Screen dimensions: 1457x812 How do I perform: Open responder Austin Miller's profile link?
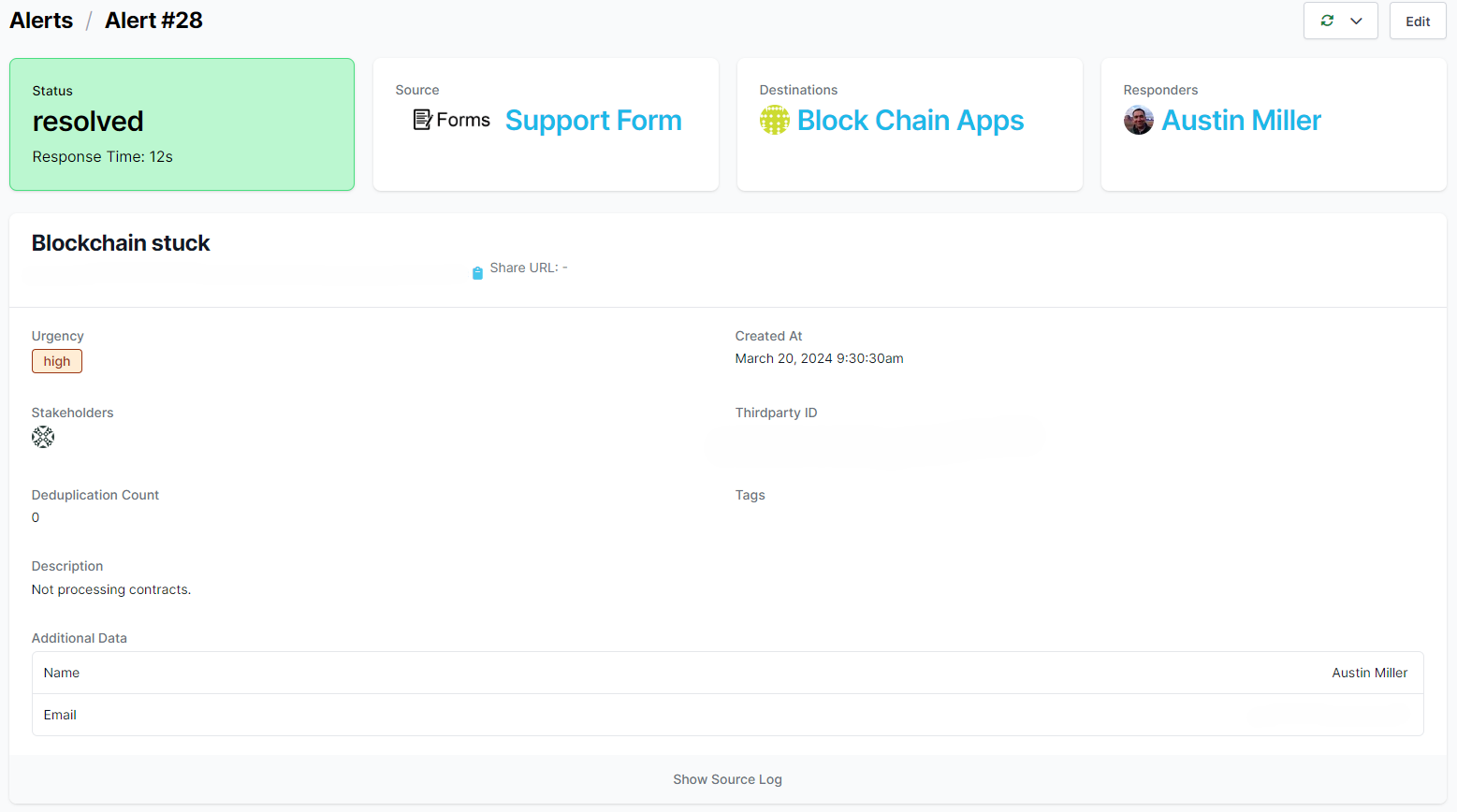coord(1241,121)
